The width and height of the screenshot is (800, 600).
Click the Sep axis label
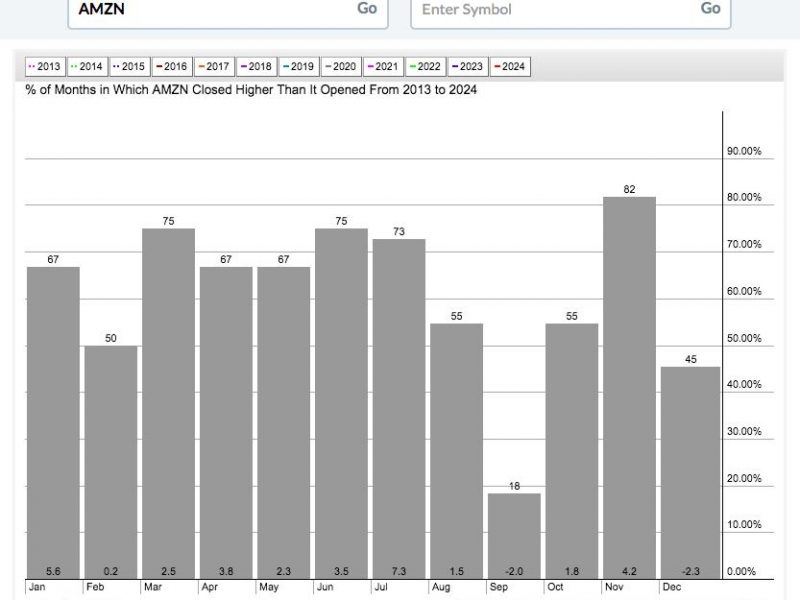pyautogui.click(x=499, y=587)
